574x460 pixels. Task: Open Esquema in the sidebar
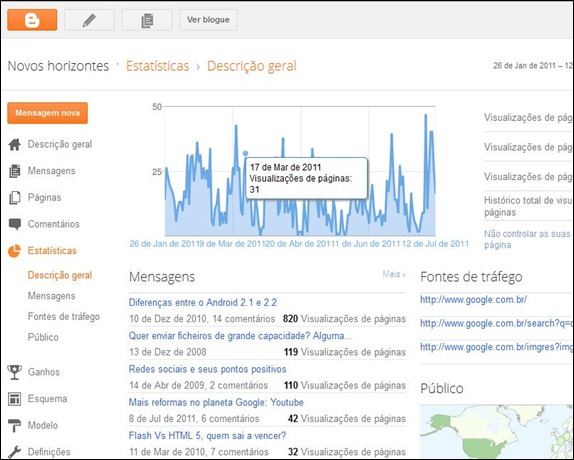(x=47, y=399)
